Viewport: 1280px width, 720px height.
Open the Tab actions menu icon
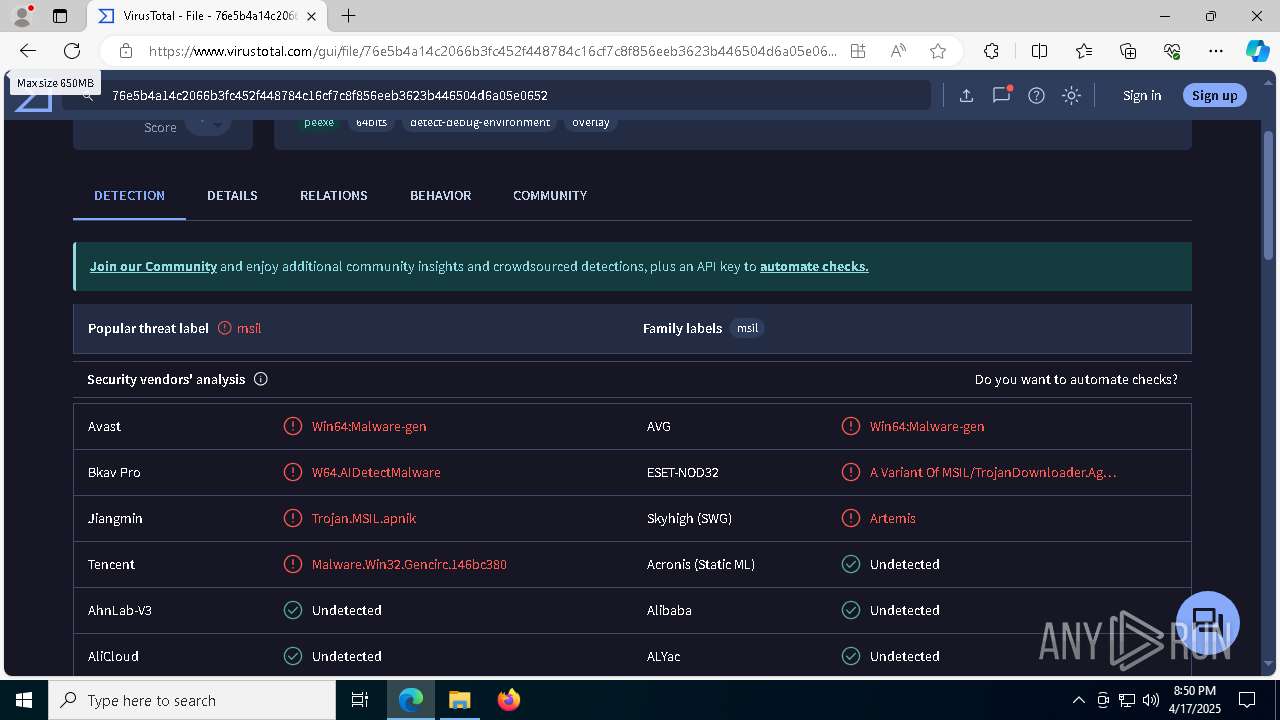[60, 16]
